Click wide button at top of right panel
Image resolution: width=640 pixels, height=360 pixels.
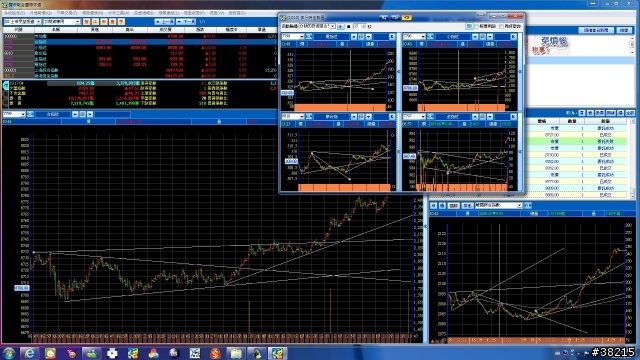tap(596, 30)
